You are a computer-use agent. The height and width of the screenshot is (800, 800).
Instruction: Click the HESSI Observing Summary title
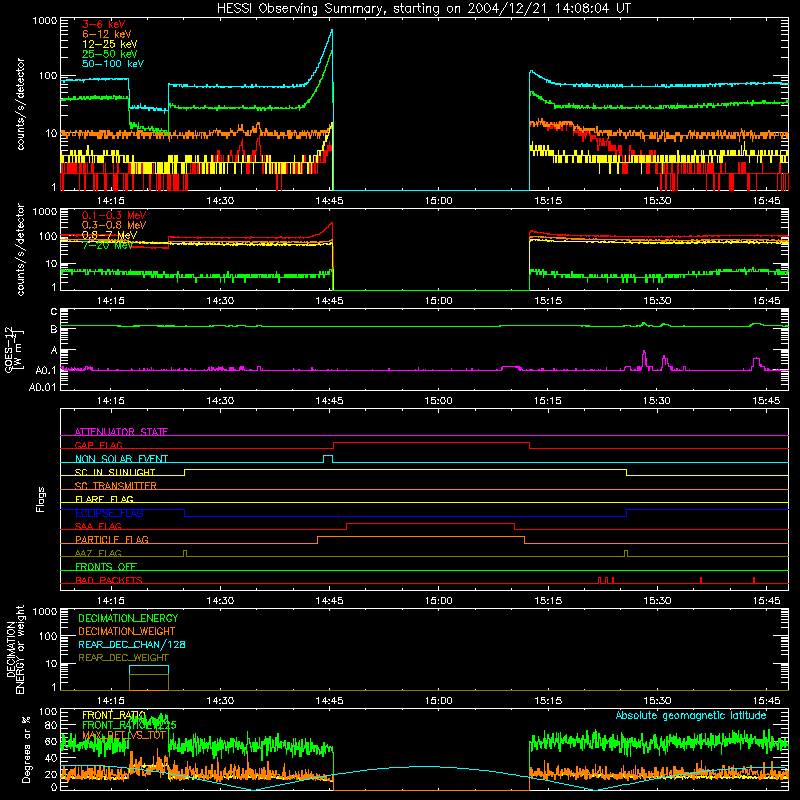423,9
